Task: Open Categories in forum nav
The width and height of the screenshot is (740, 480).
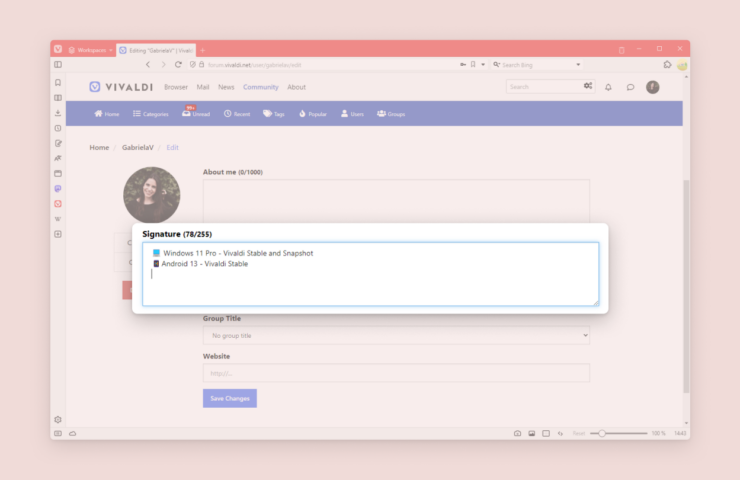Action: pos(151,114)
